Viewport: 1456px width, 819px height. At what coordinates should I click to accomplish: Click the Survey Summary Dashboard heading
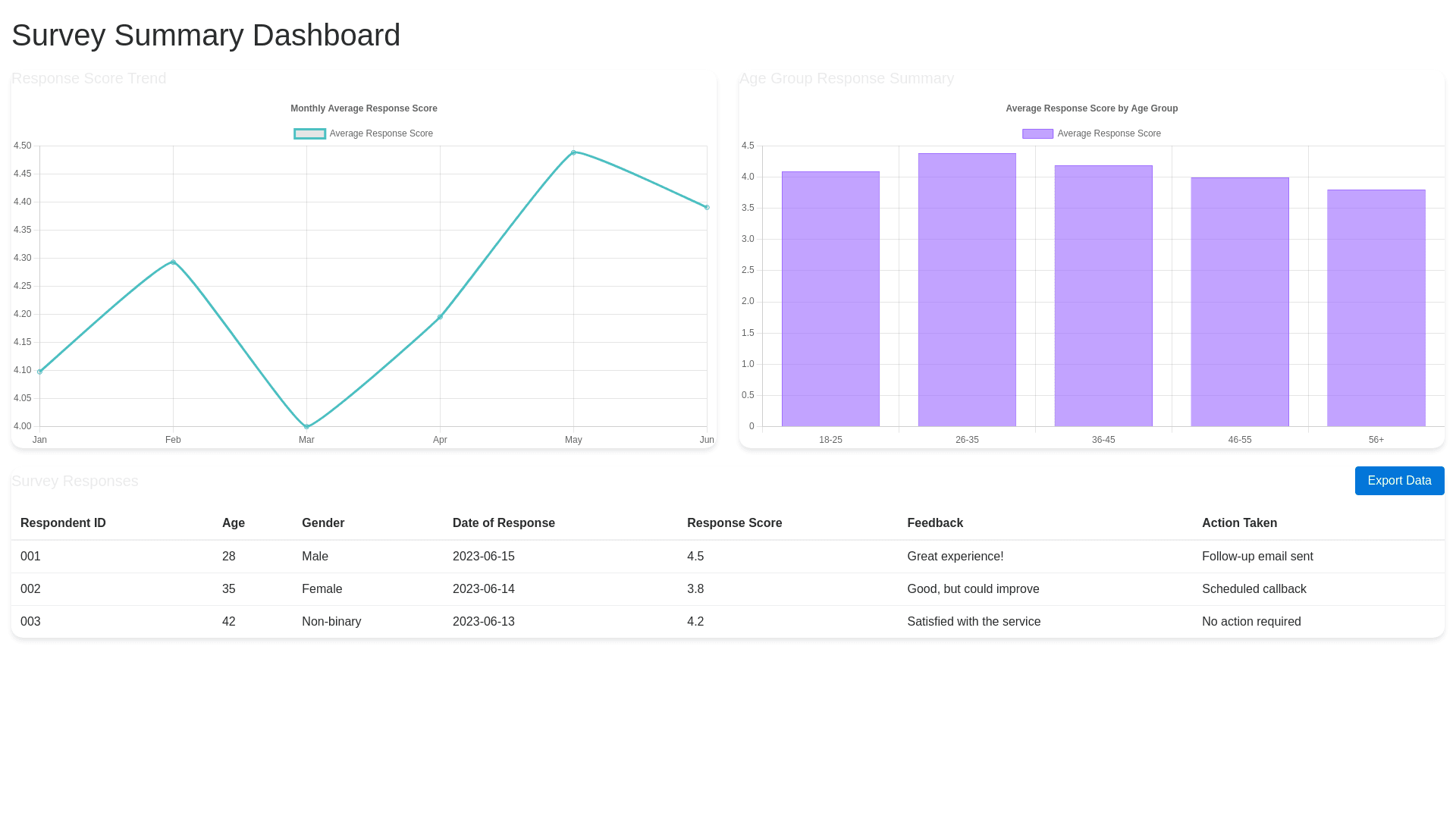tap(206, 35)
